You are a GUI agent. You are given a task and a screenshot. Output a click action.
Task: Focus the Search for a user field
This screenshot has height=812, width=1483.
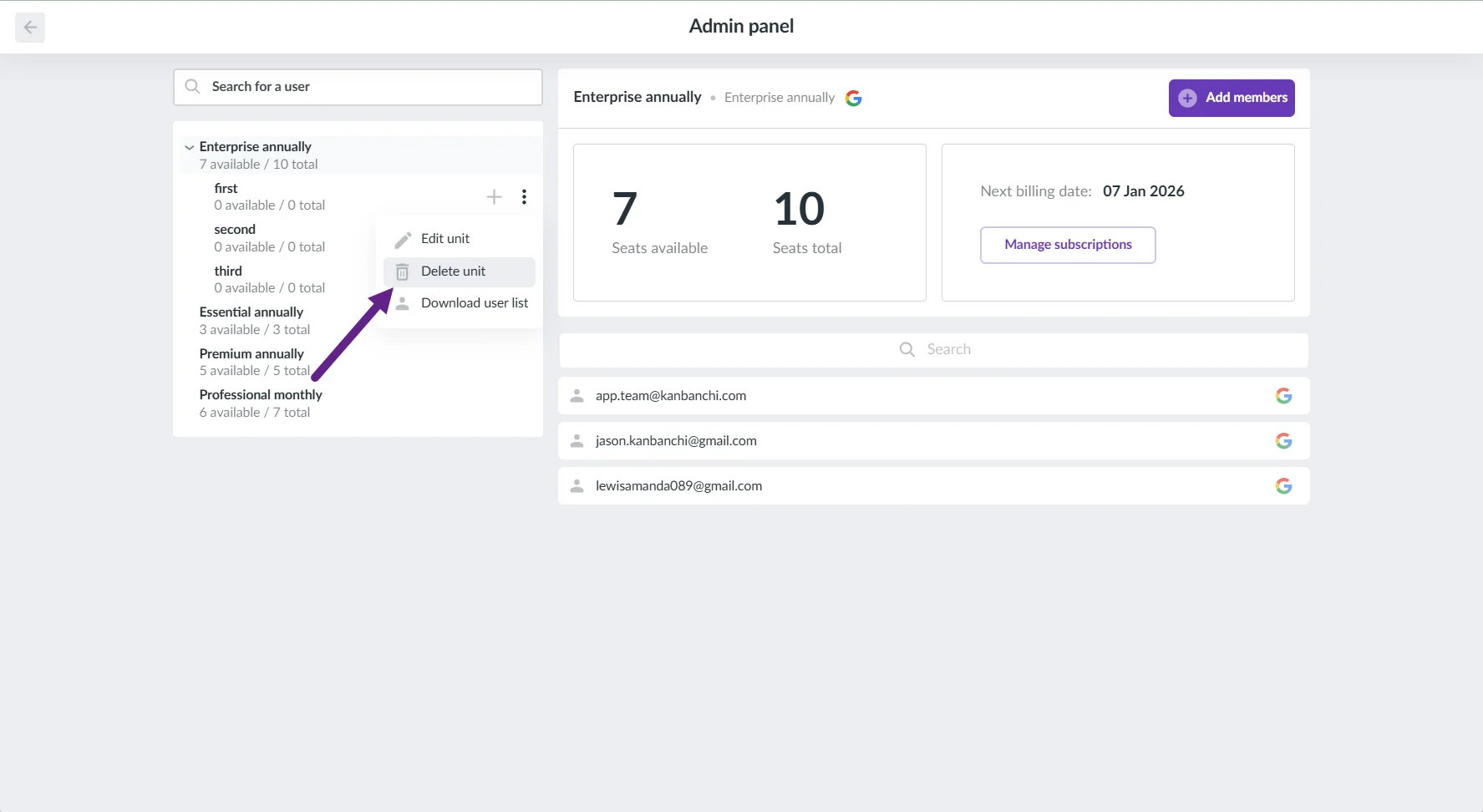coord(368,87)
